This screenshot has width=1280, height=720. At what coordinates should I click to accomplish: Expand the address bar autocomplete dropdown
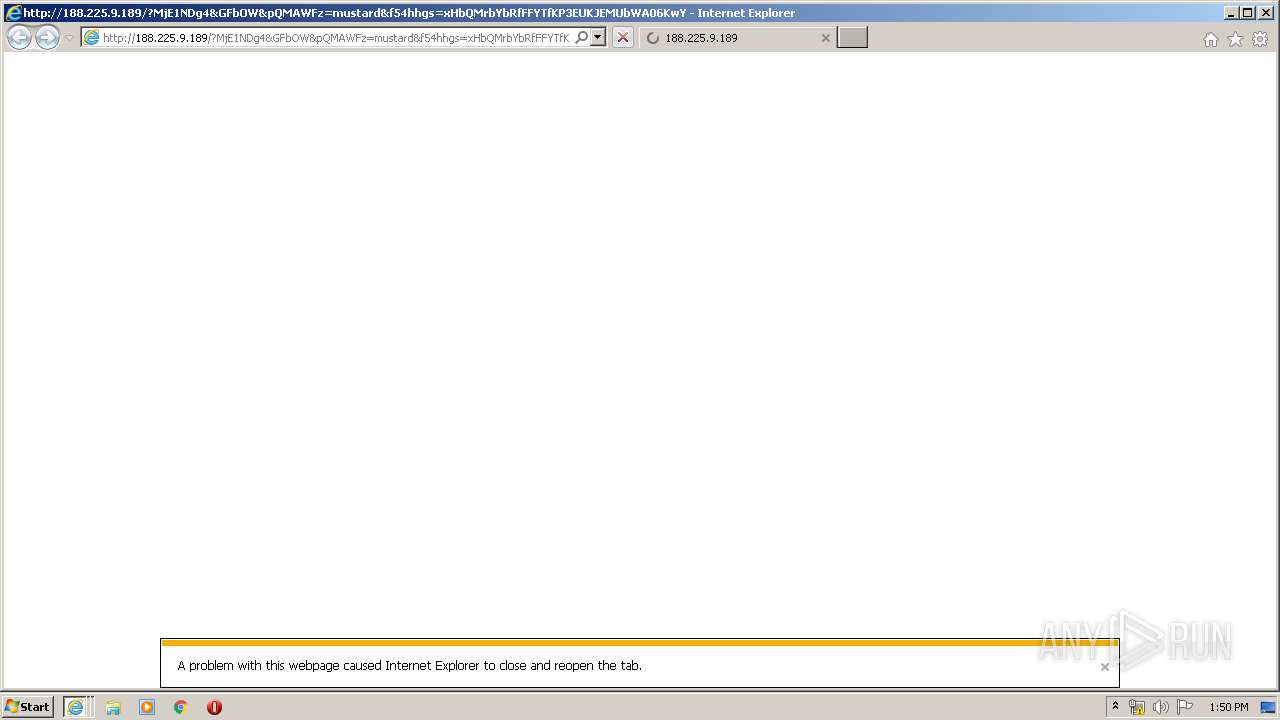[x=598, y=38]
